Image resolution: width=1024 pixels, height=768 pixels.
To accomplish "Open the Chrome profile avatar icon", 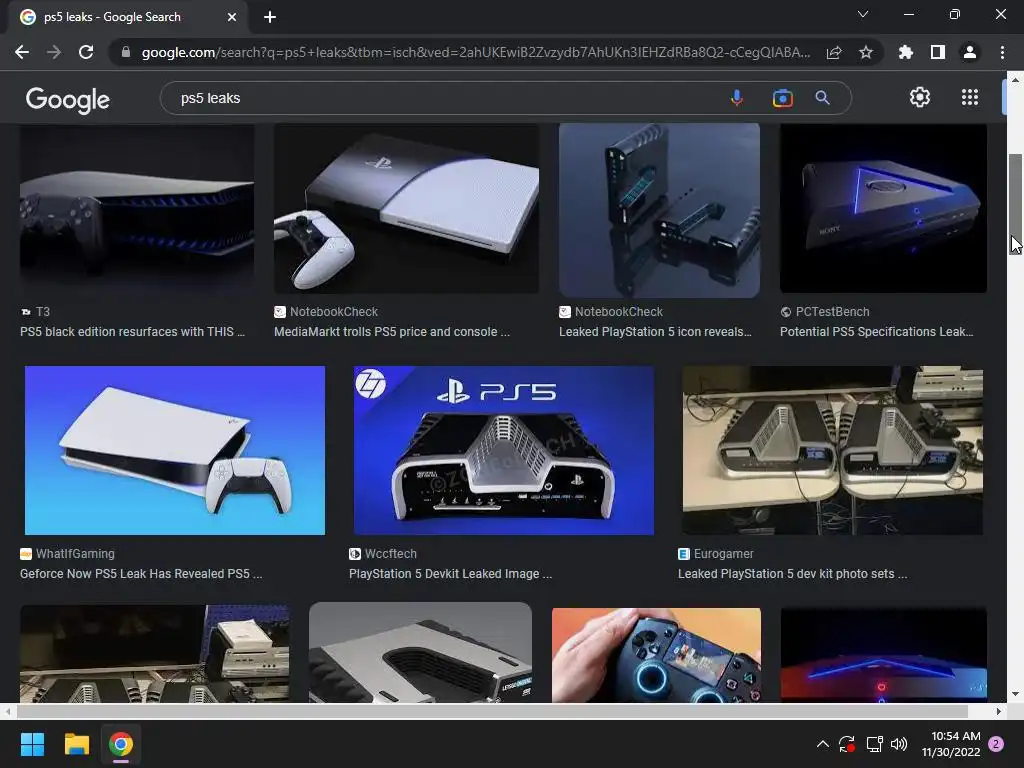I will point(970,52).
